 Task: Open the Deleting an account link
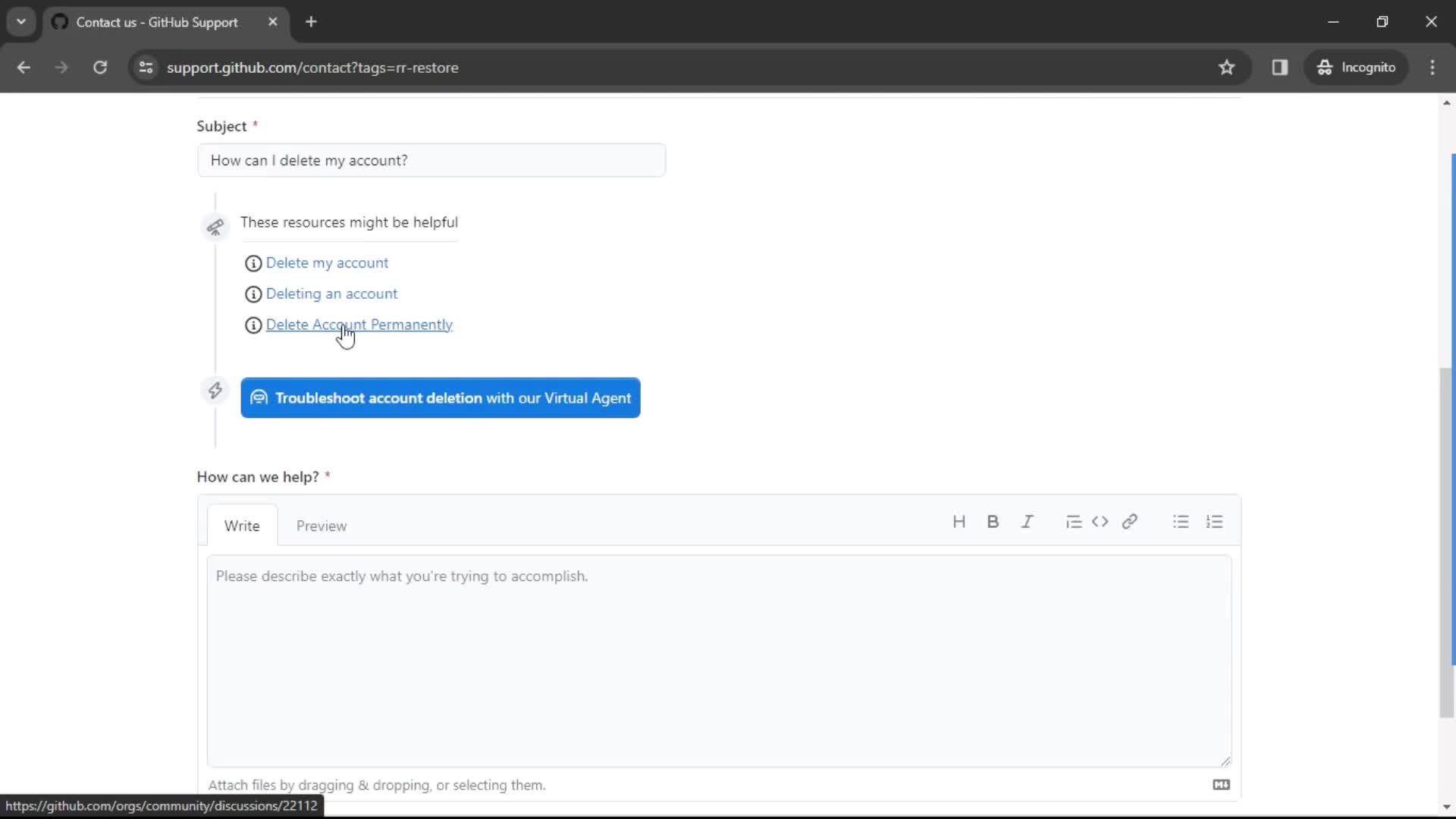(332, 293)
